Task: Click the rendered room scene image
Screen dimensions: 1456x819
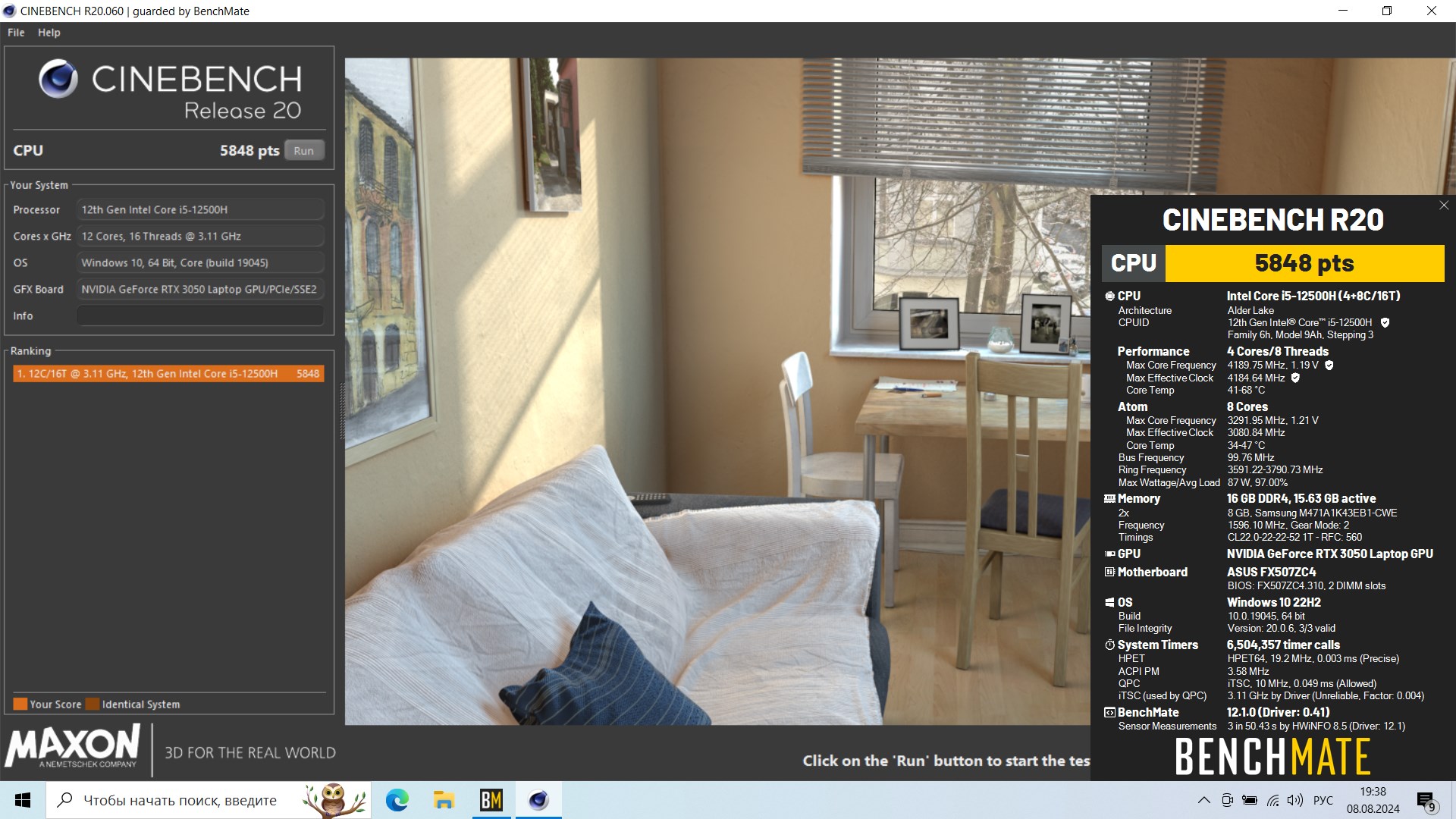Action: (x=717, y=391)
